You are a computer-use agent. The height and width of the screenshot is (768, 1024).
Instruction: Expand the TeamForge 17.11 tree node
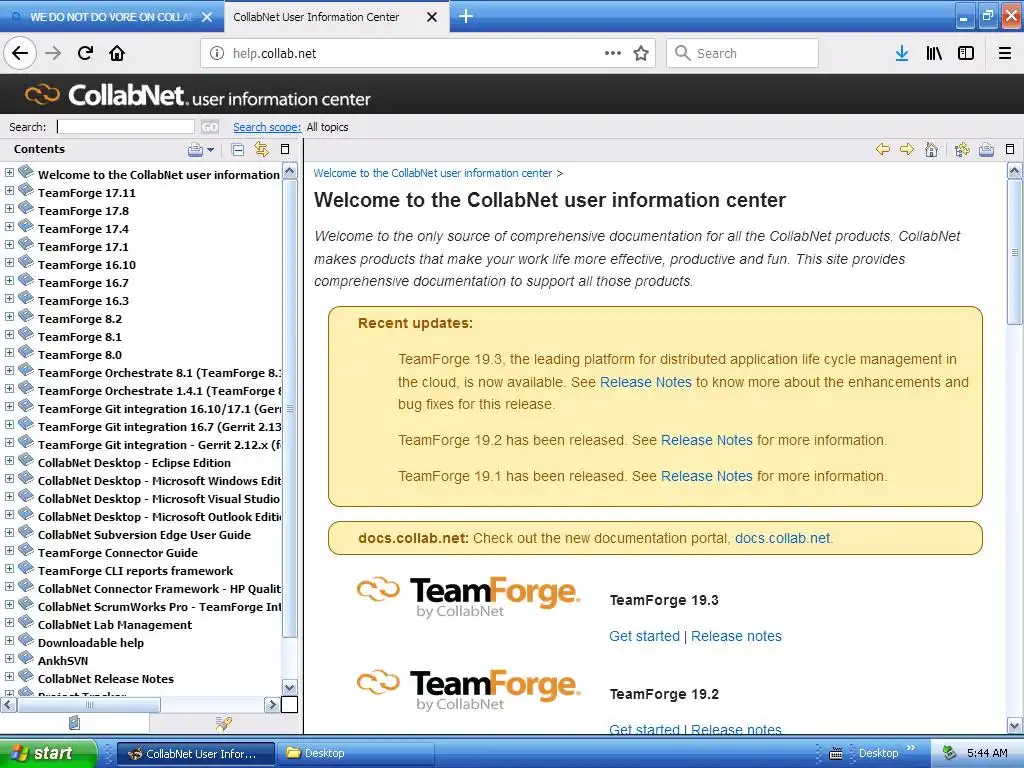tap(9, 191)
